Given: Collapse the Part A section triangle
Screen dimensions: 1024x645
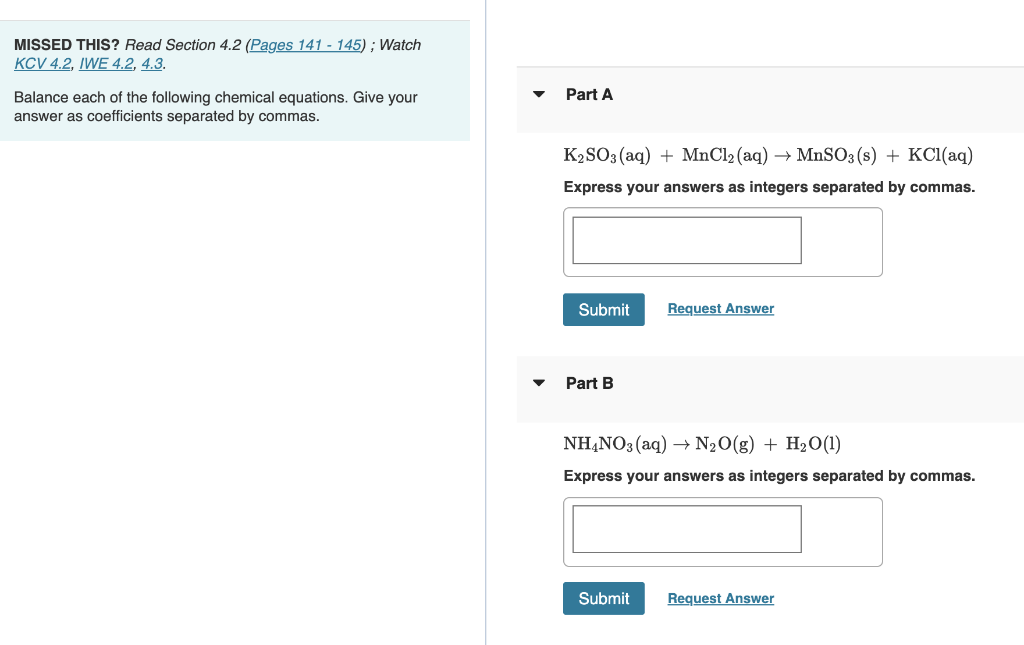Looking at the screenshot, I should pyautogui.click(x=539, y=94).
